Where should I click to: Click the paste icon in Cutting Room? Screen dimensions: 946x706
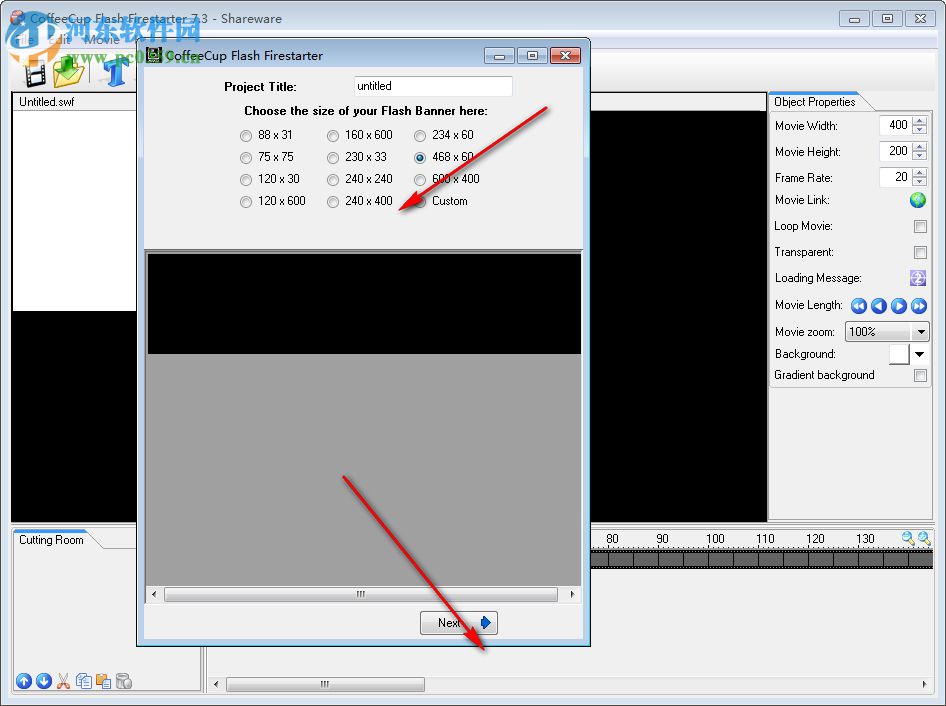[104, 681]
